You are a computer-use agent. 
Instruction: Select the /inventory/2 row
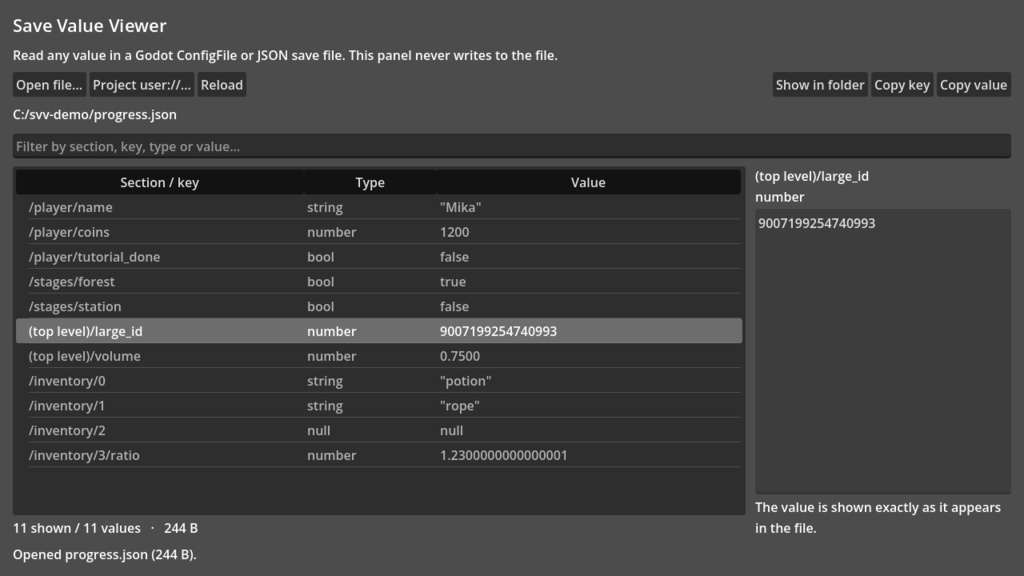pyautogui.click(x=379, y=430)
